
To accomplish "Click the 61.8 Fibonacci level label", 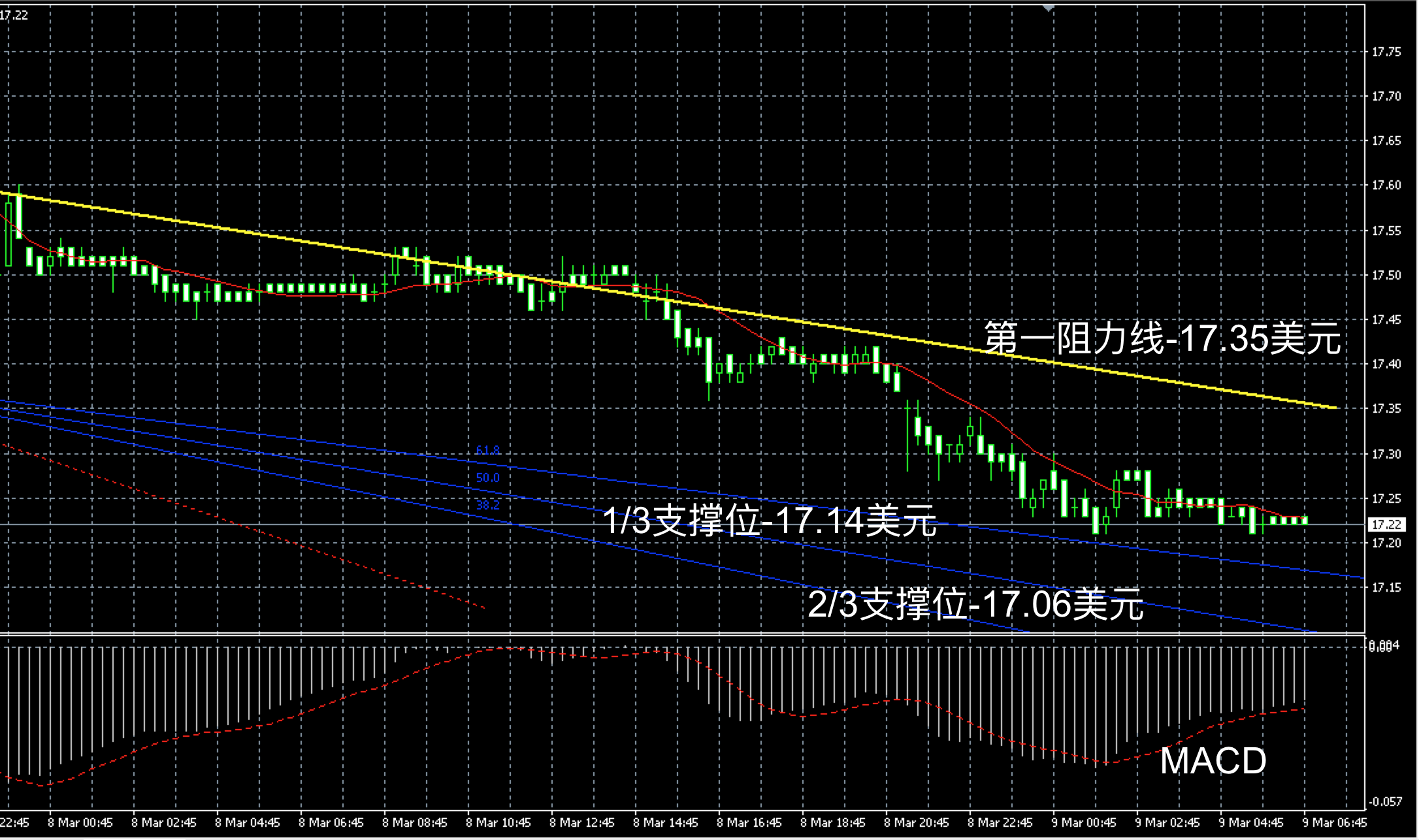I will click(487, 450).
